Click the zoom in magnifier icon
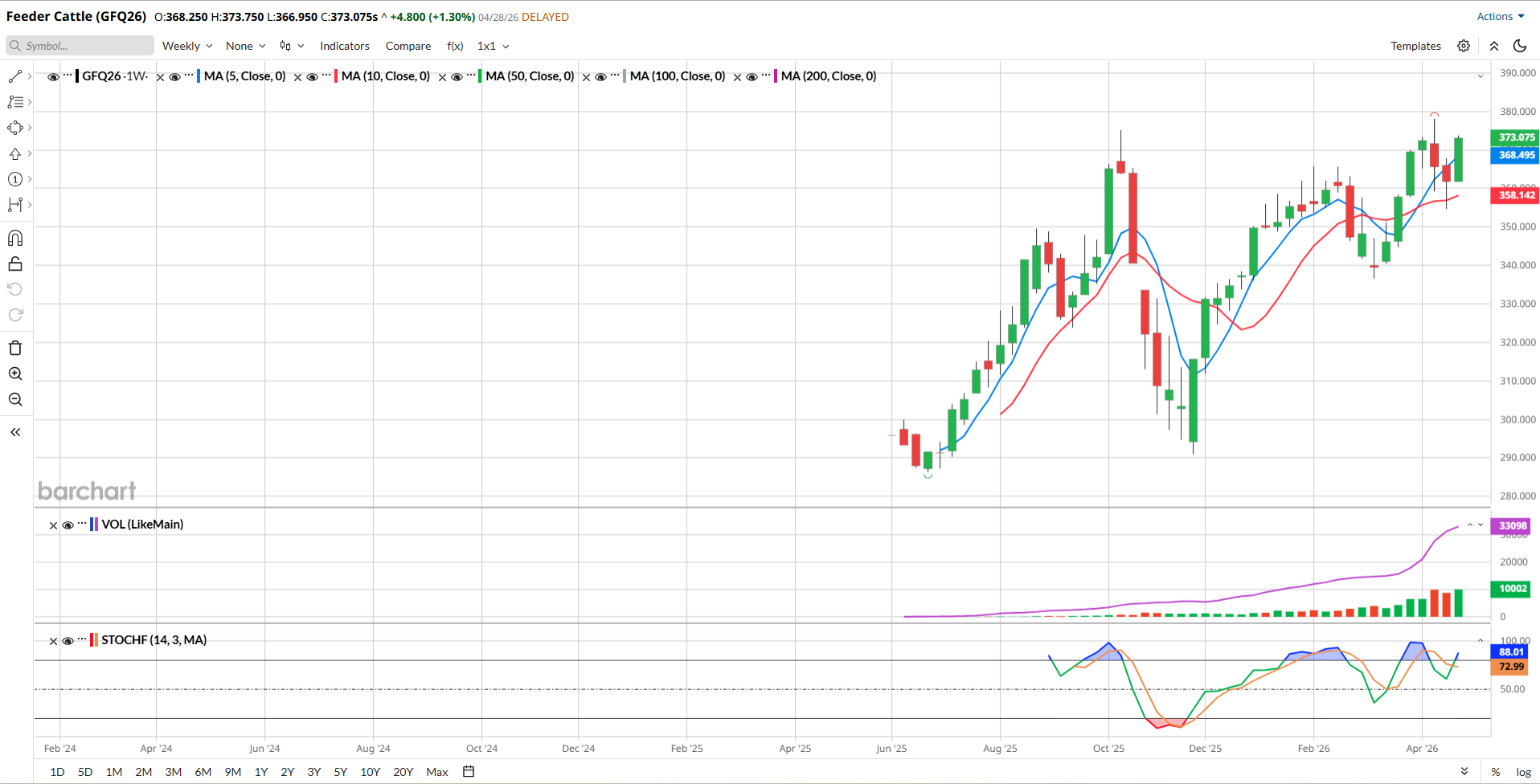 [x=15, y=374]
